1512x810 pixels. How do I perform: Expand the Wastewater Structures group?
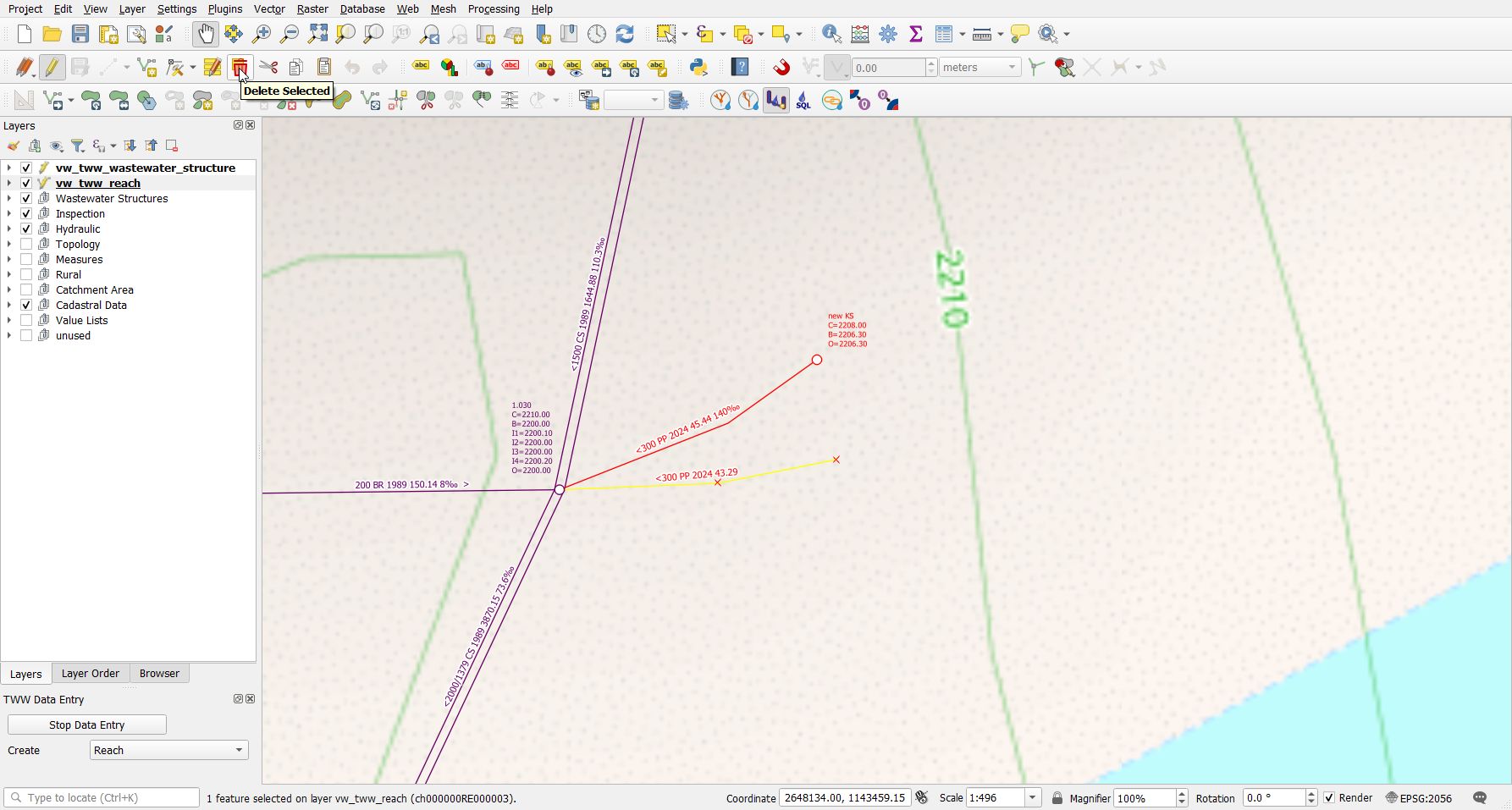(x=9, y=199)
